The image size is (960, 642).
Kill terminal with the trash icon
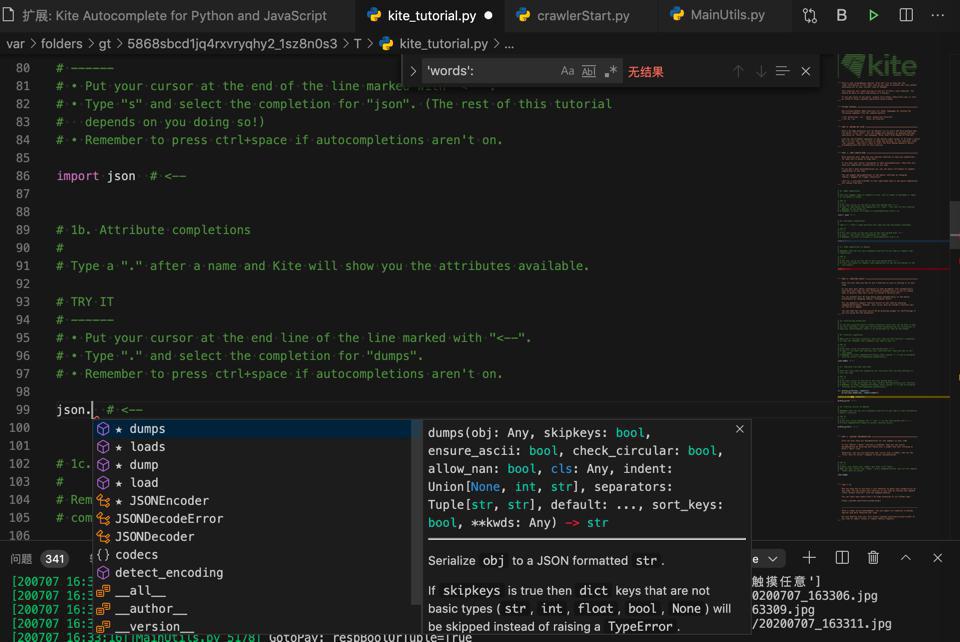tap(873, 557)
